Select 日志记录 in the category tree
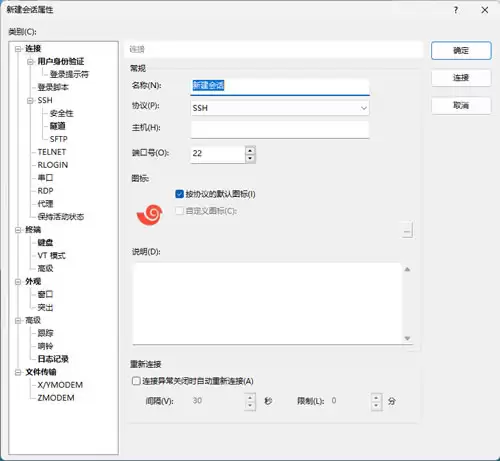Image resolution: width=500 pixels, height=461 pixels. [x=53, y=359]
